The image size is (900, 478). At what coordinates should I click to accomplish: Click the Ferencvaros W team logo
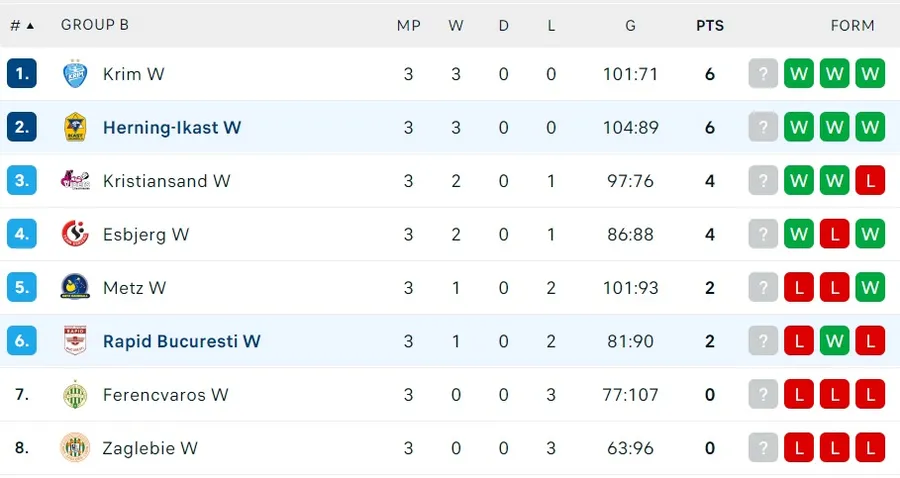coord(75,395)
